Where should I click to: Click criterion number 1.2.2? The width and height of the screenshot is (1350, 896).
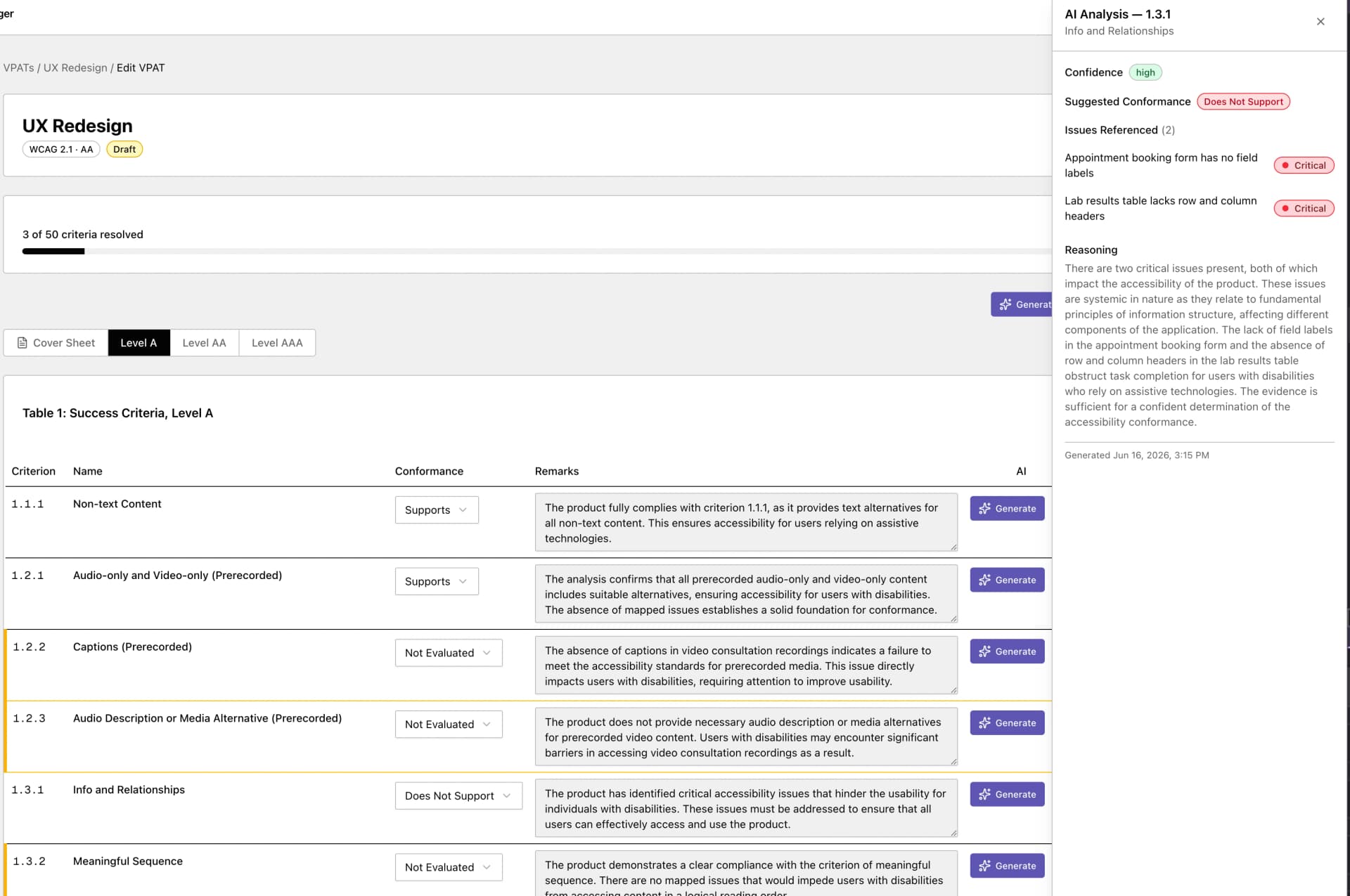pos(29,647)
